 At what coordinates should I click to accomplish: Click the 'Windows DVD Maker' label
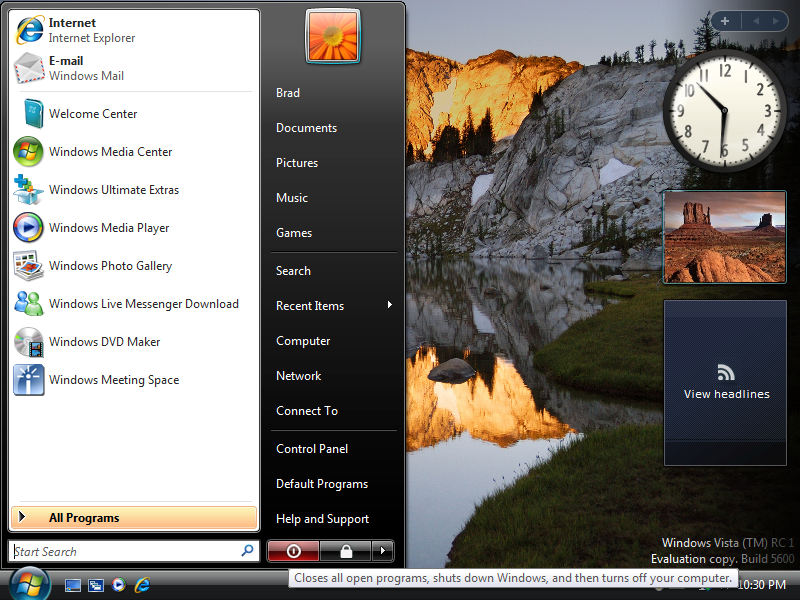(105, 342)
